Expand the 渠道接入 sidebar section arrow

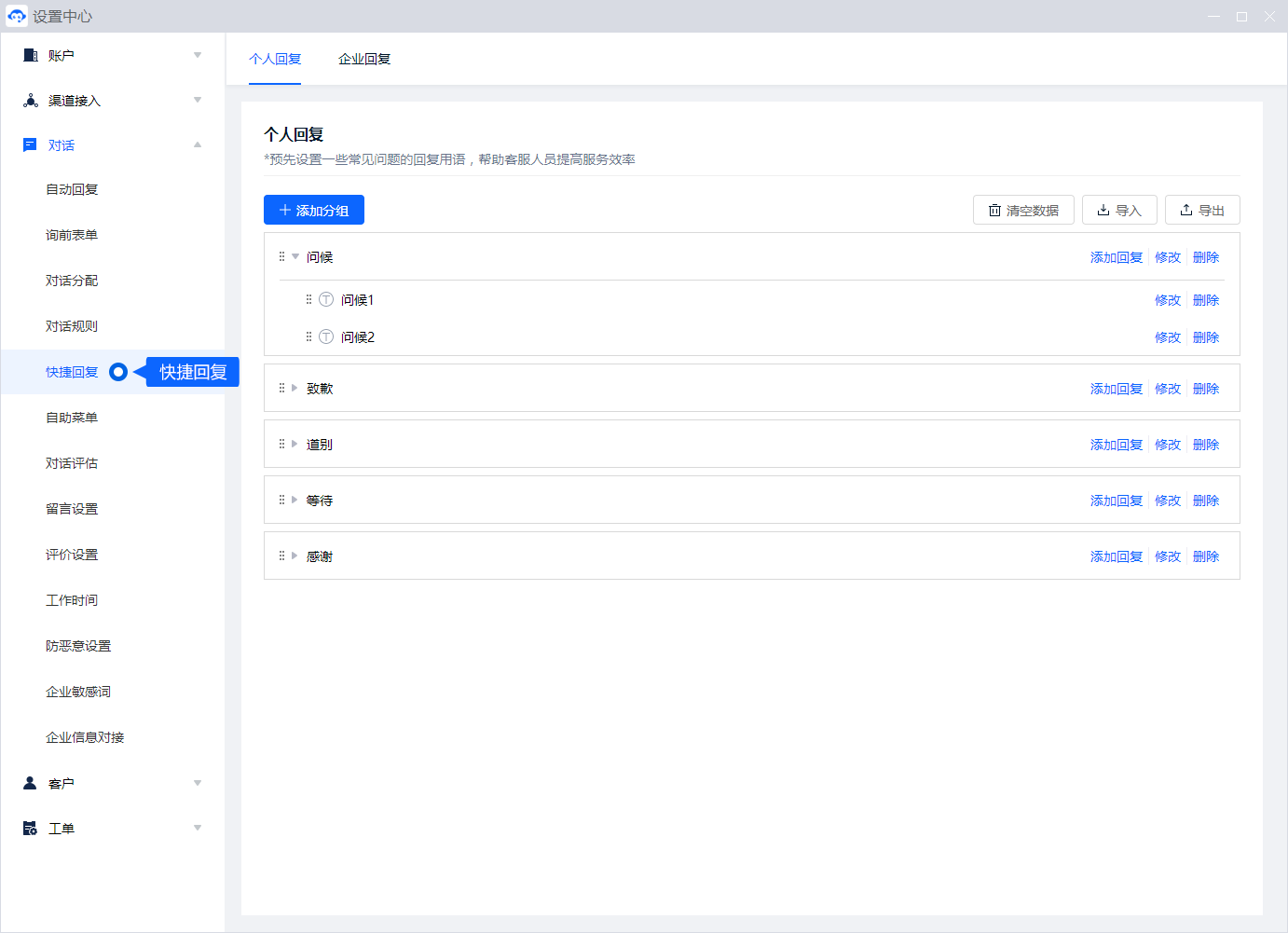(198, 100)
